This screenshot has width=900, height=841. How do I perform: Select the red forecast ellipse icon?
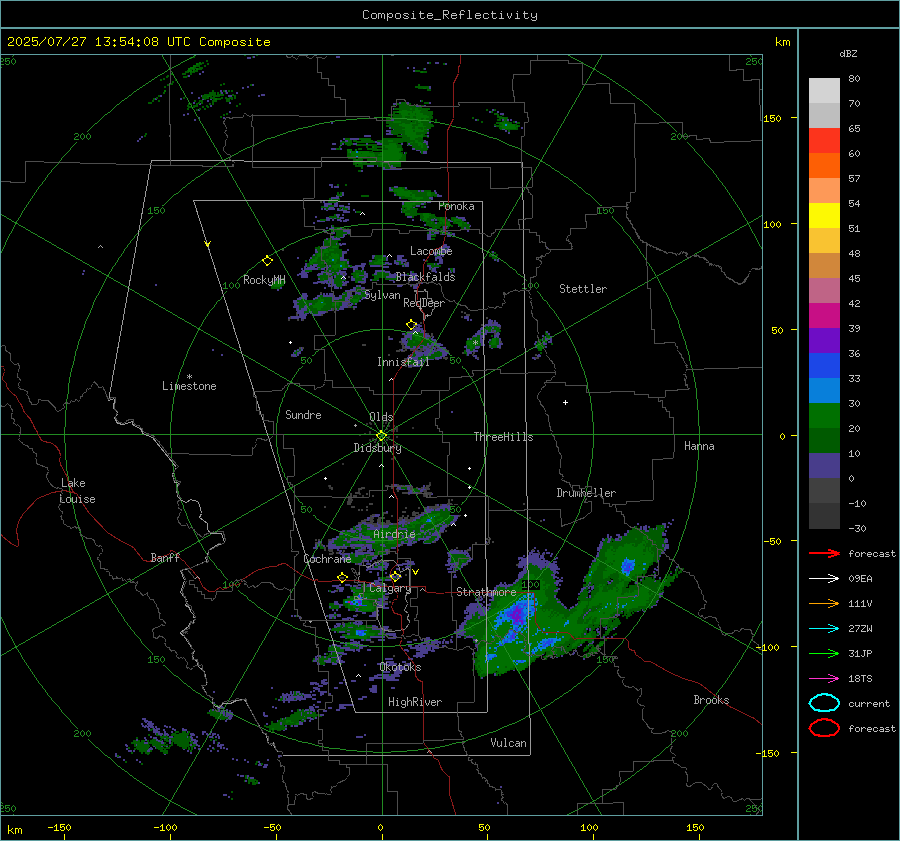click(824, 728)
